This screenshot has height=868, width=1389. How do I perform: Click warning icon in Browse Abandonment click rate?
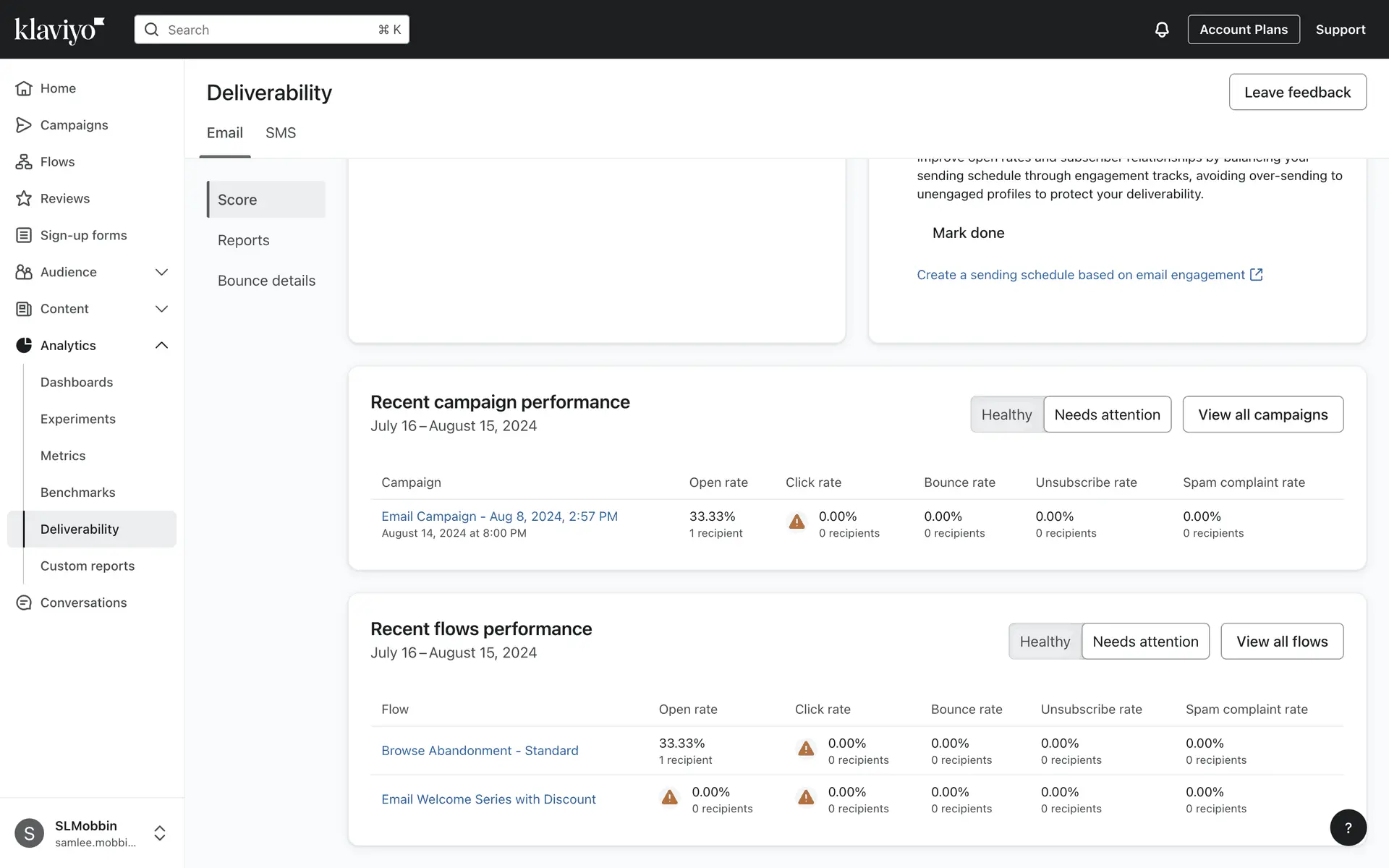[805, 749]
